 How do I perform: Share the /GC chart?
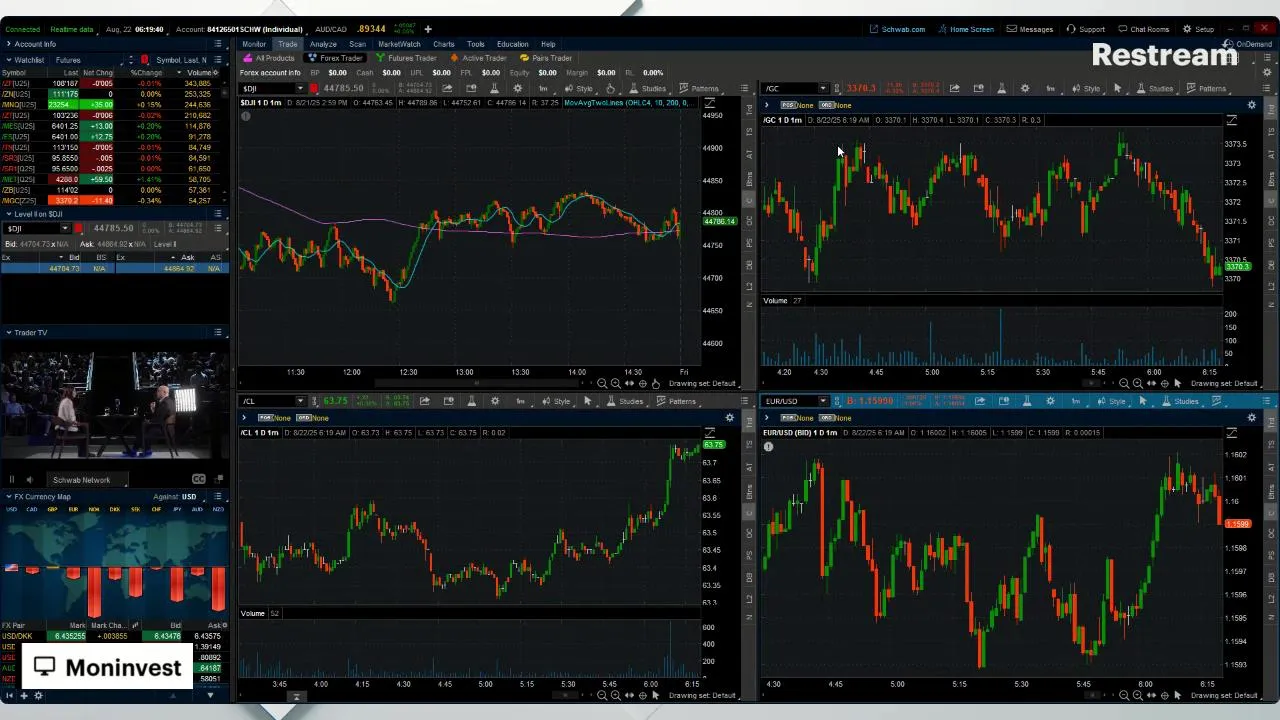tap(955, 88)
